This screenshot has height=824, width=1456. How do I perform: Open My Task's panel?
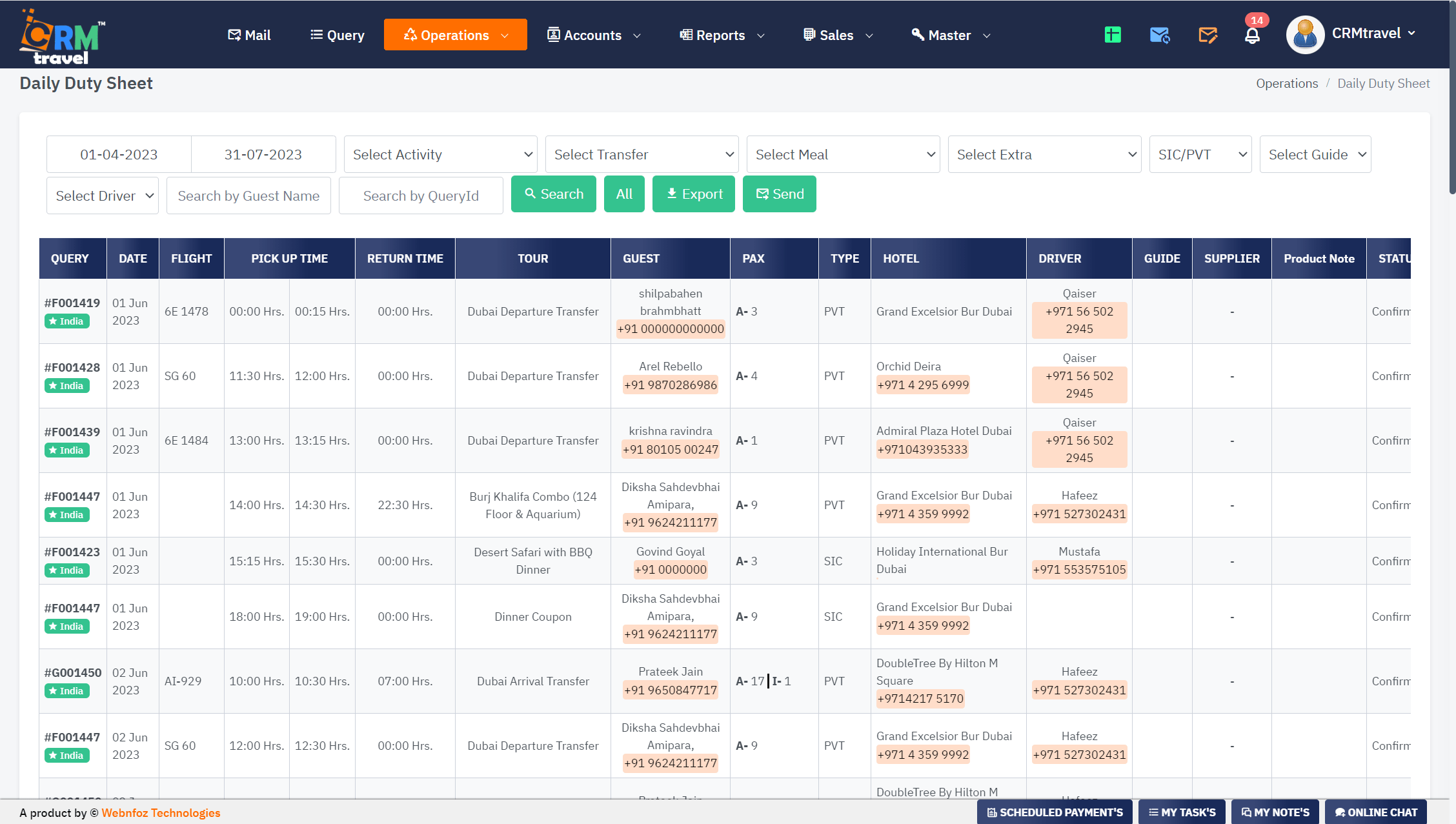point(1182,812)
